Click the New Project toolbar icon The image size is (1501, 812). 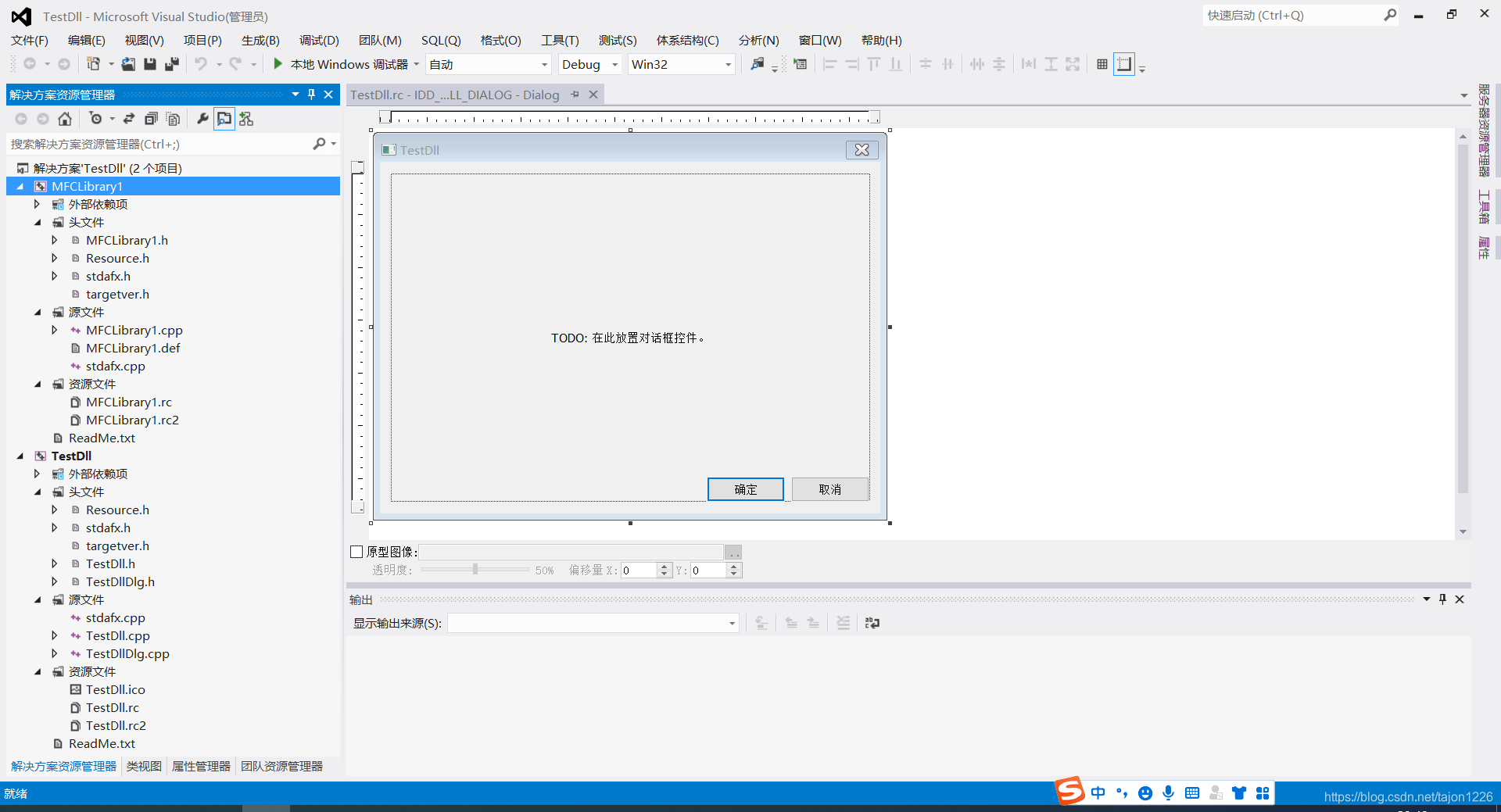click(x=94, y=64)
